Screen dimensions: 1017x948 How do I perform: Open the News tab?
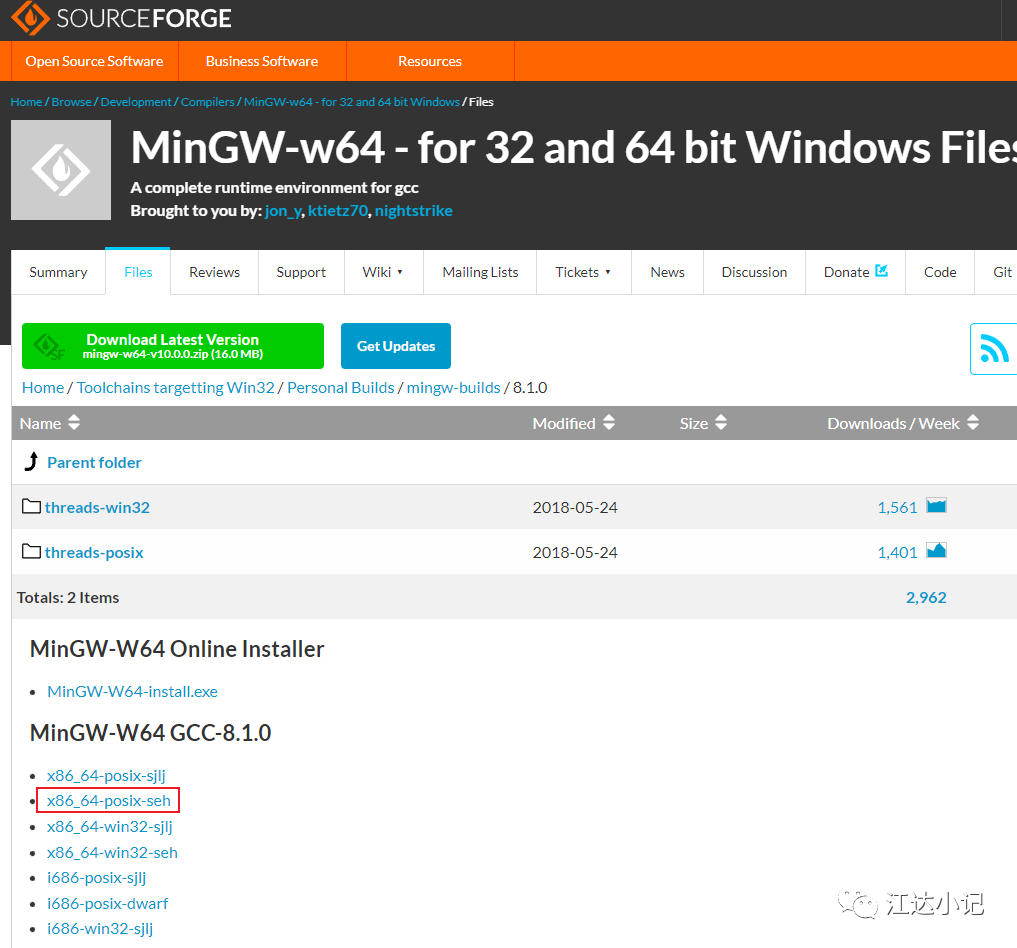pos(667,272)
